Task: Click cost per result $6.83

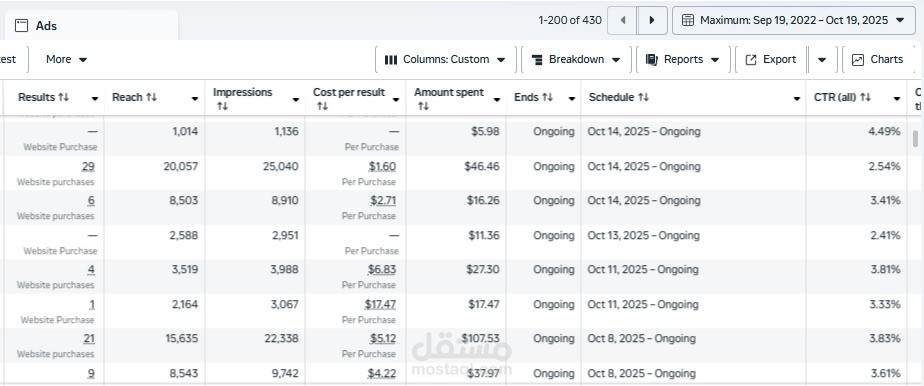Action: [x=382, y=270]
